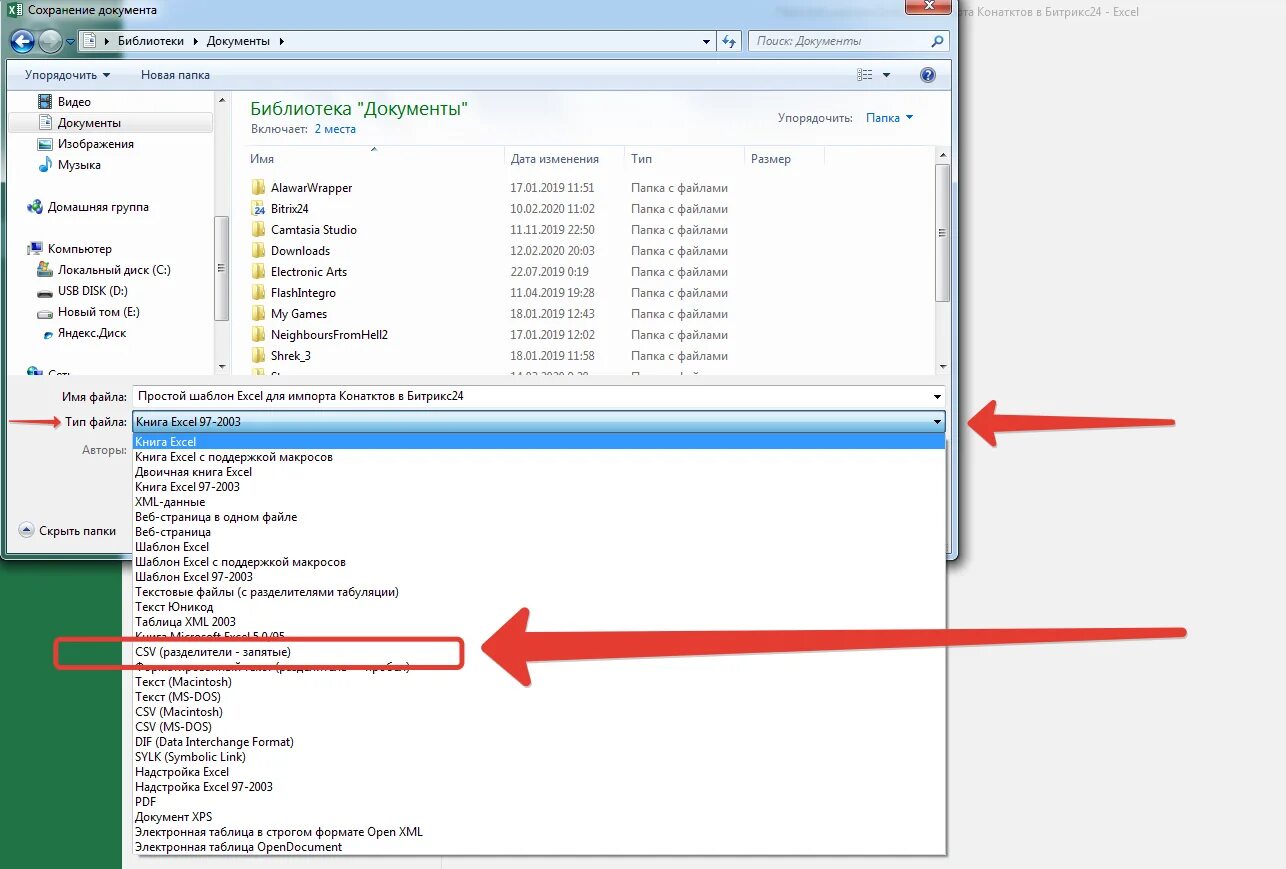
Task: Open recent locations dropdown next to Forward
Action: [x=71, y=42]
